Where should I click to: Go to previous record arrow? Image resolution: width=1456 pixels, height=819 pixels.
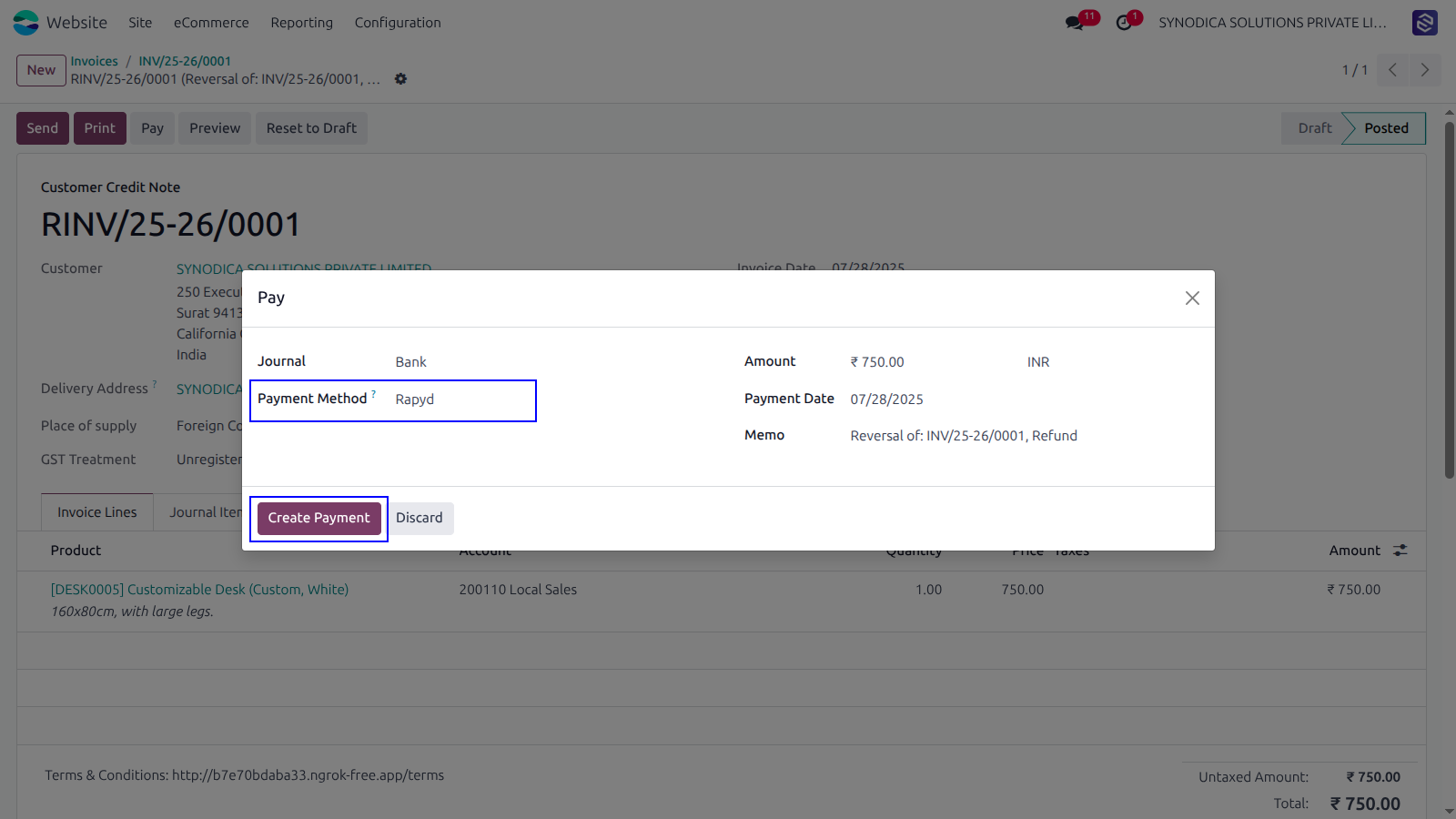coord(1392,70)
